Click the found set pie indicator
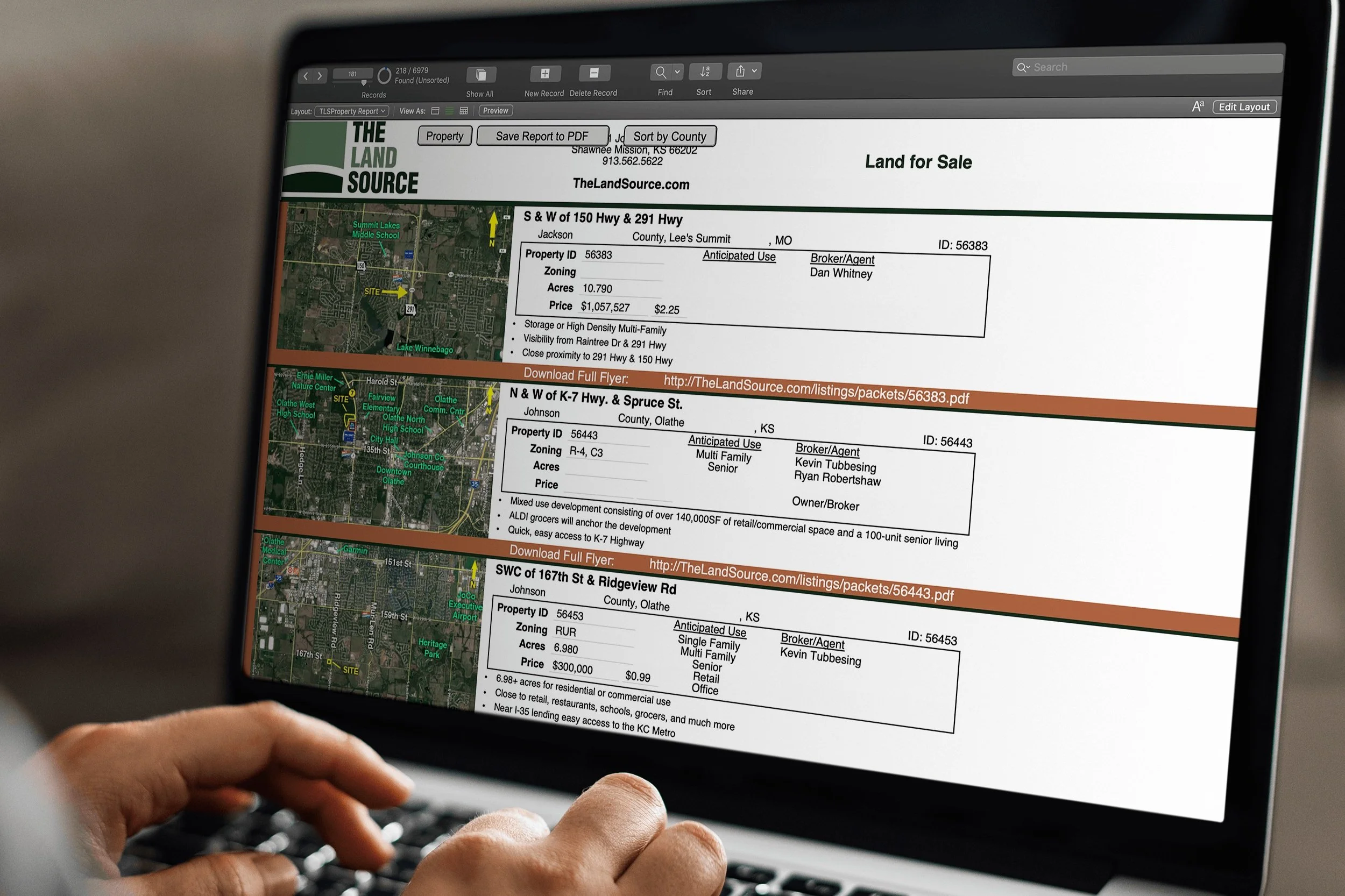The width and height of the screenshot is (1345, 896). click(x=384, y=75)
